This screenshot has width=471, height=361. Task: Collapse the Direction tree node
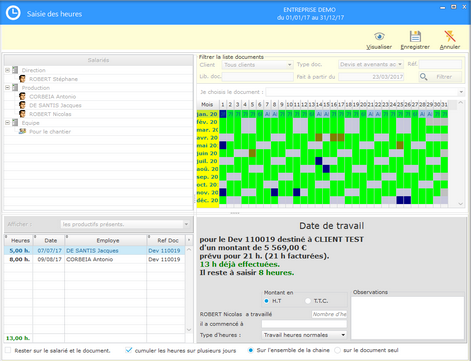click(x=7, y=70)
